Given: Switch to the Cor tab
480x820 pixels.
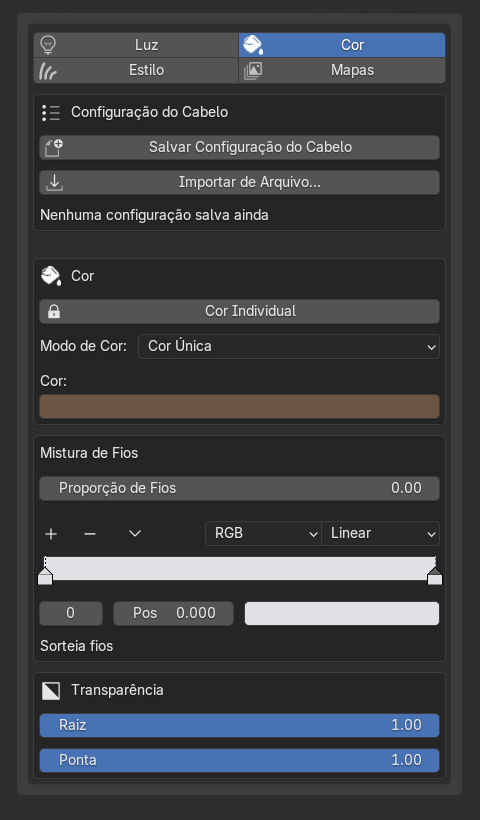Looking at the screenshot, I should [x=342, y=45].
